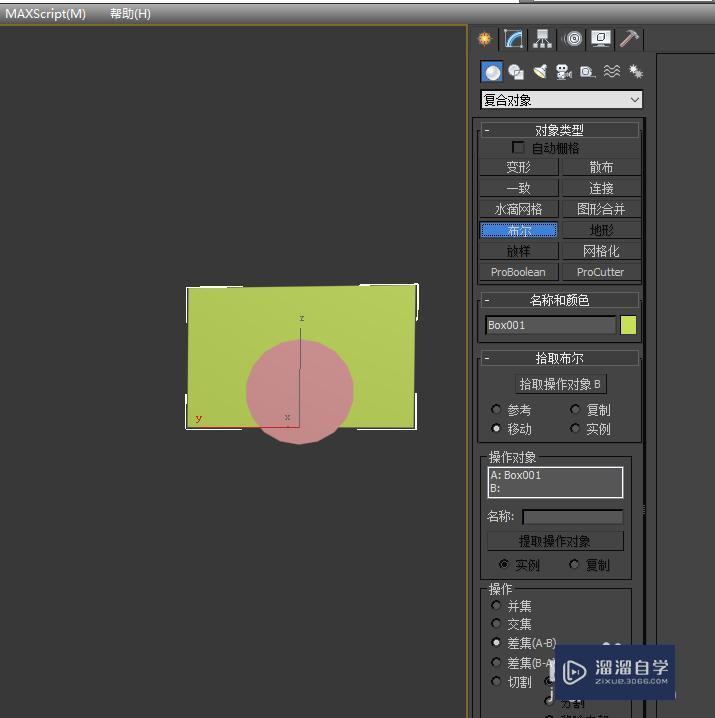Viewport: 715px width, 718px height.
Task: Toggle the highlighted 布尔 button
Action: coord(519,230)
